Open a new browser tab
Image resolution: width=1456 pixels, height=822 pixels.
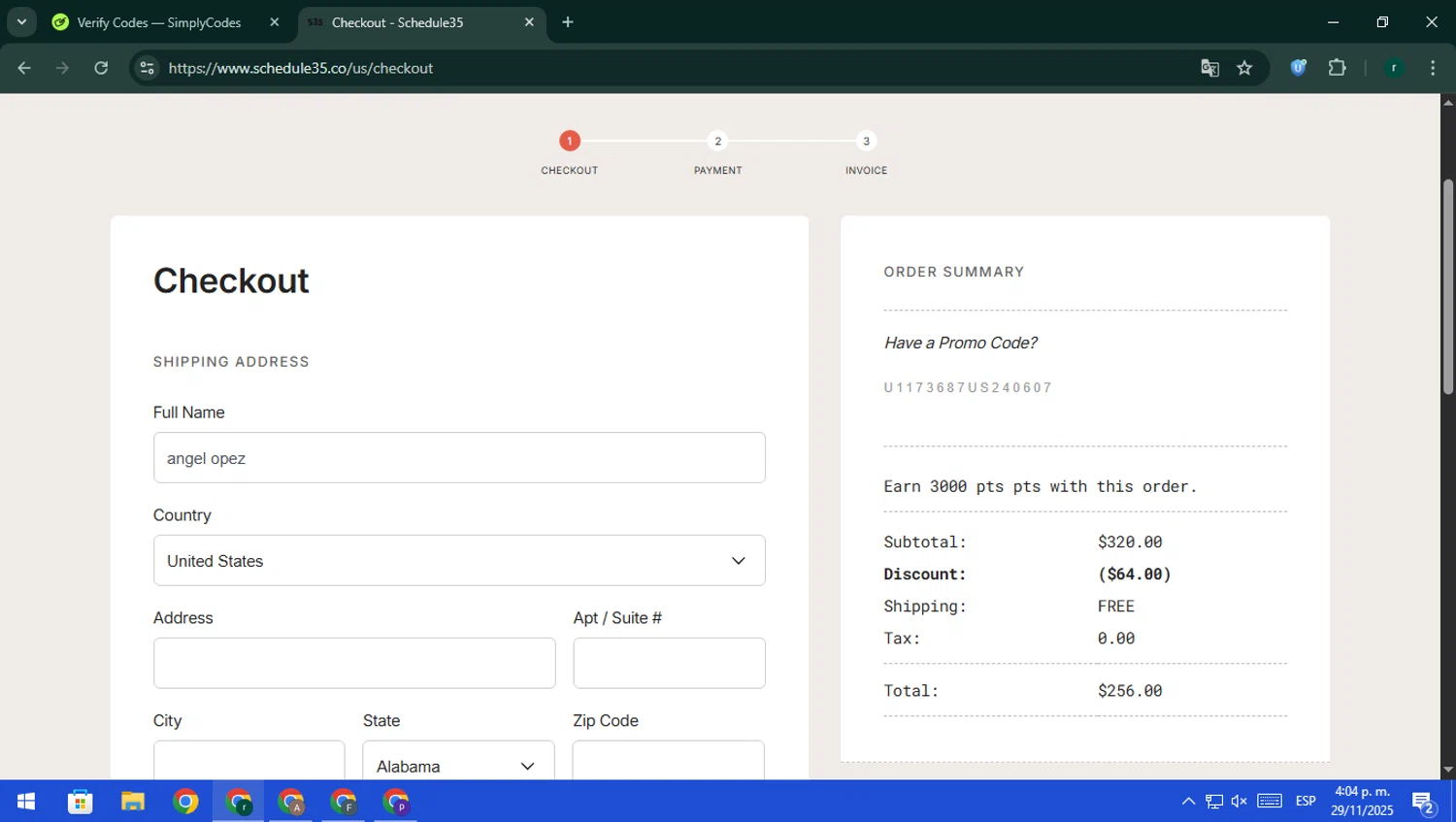coord(568,22)
